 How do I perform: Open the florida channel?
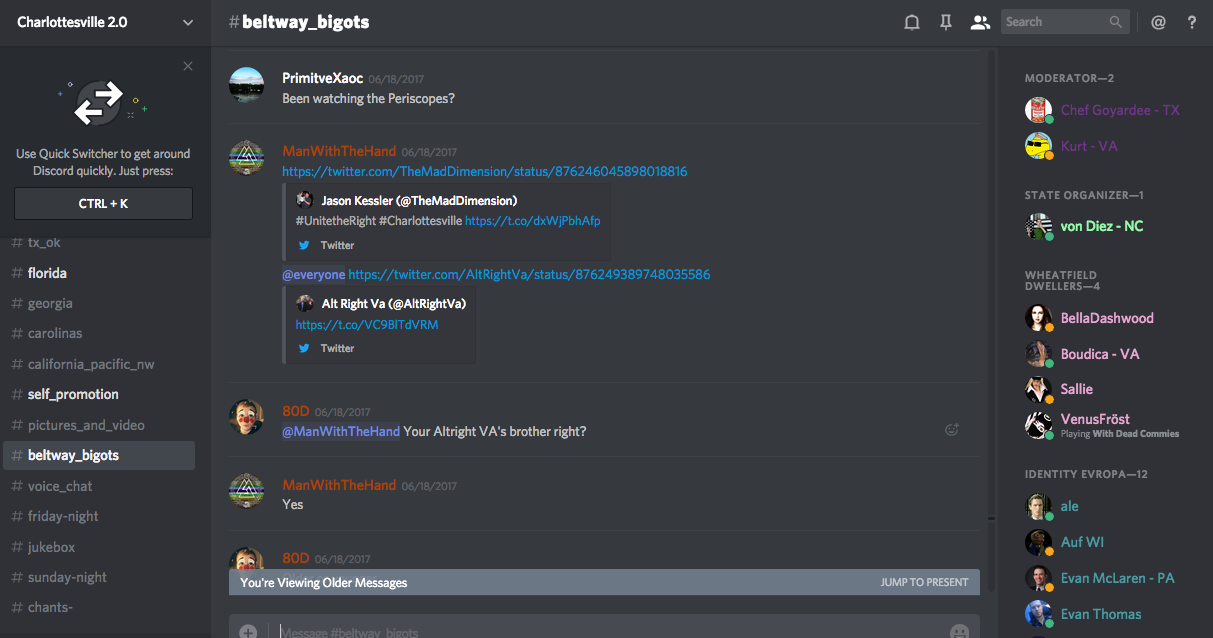tap(47, 273)
